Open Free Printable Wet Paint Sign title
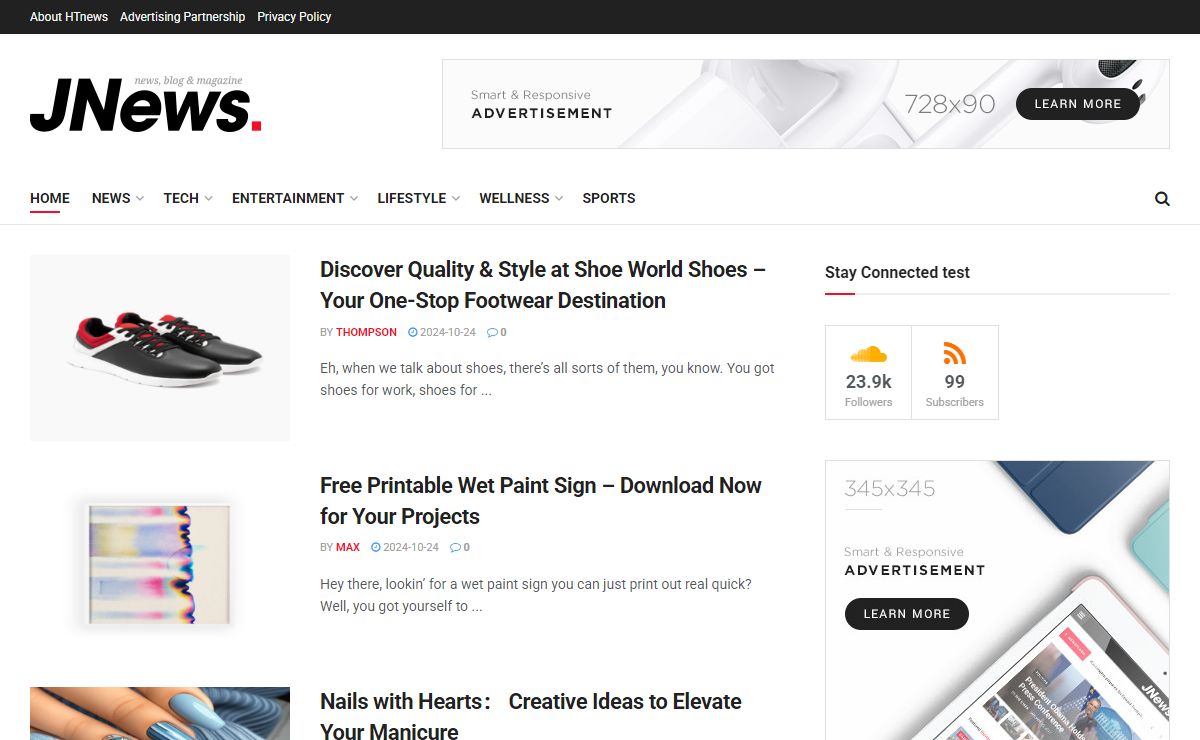The width and height of the screenshot is (1200, 740). coord(541,501)
